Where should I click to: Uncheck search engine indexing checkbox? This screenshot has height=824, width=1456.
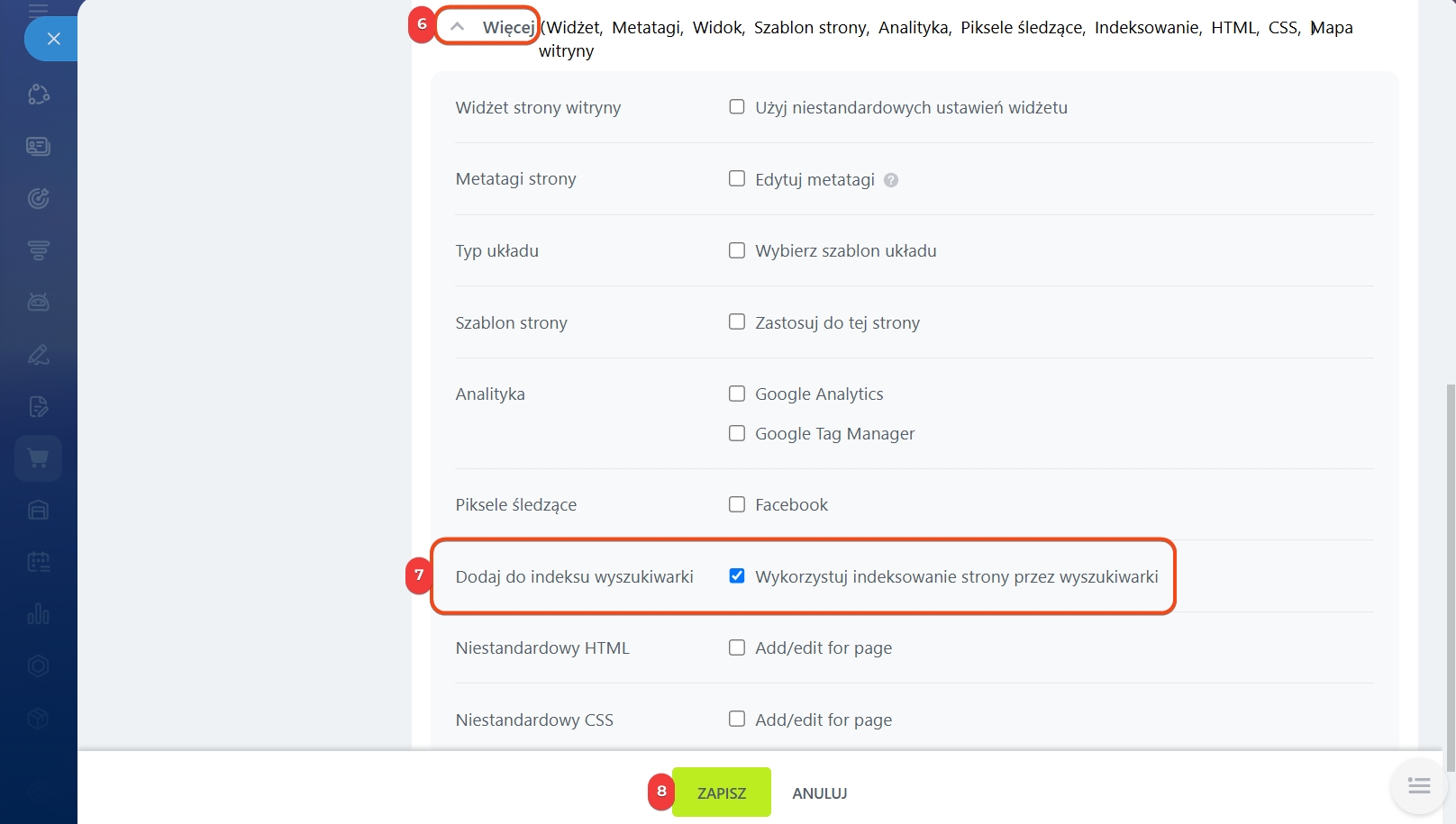click(737, 576)
